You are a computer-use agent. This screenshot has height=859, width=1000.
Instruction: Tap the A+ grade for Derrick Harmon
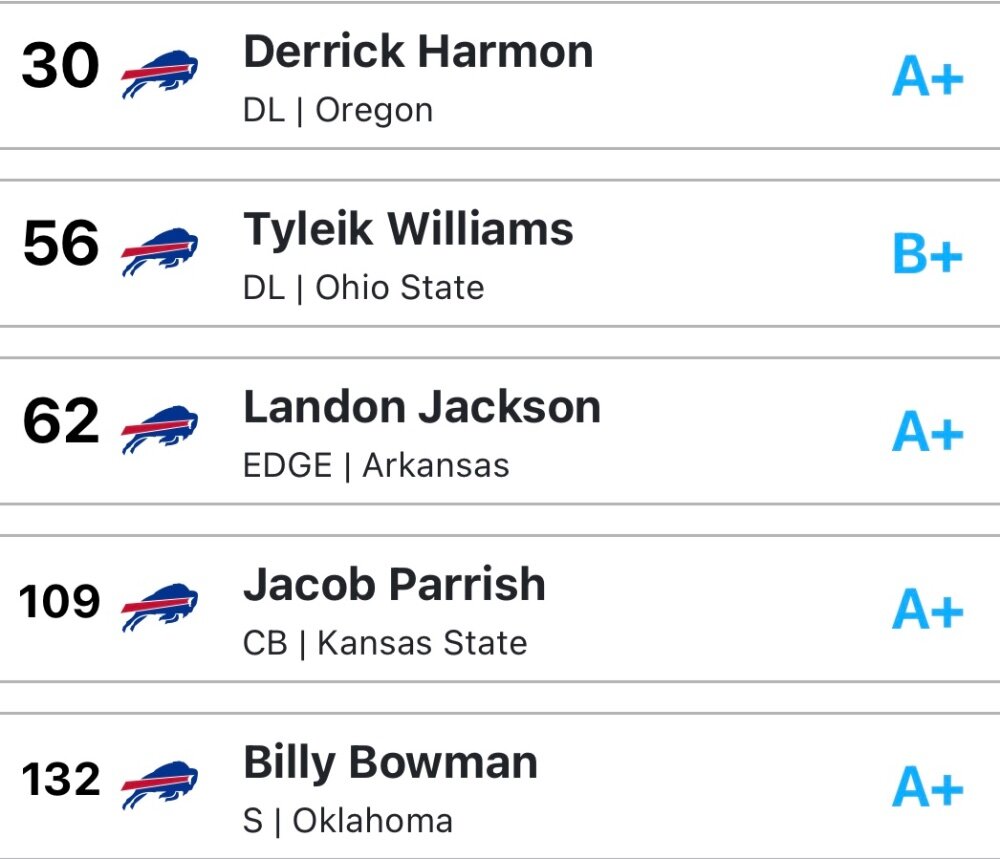pos(928,76)
